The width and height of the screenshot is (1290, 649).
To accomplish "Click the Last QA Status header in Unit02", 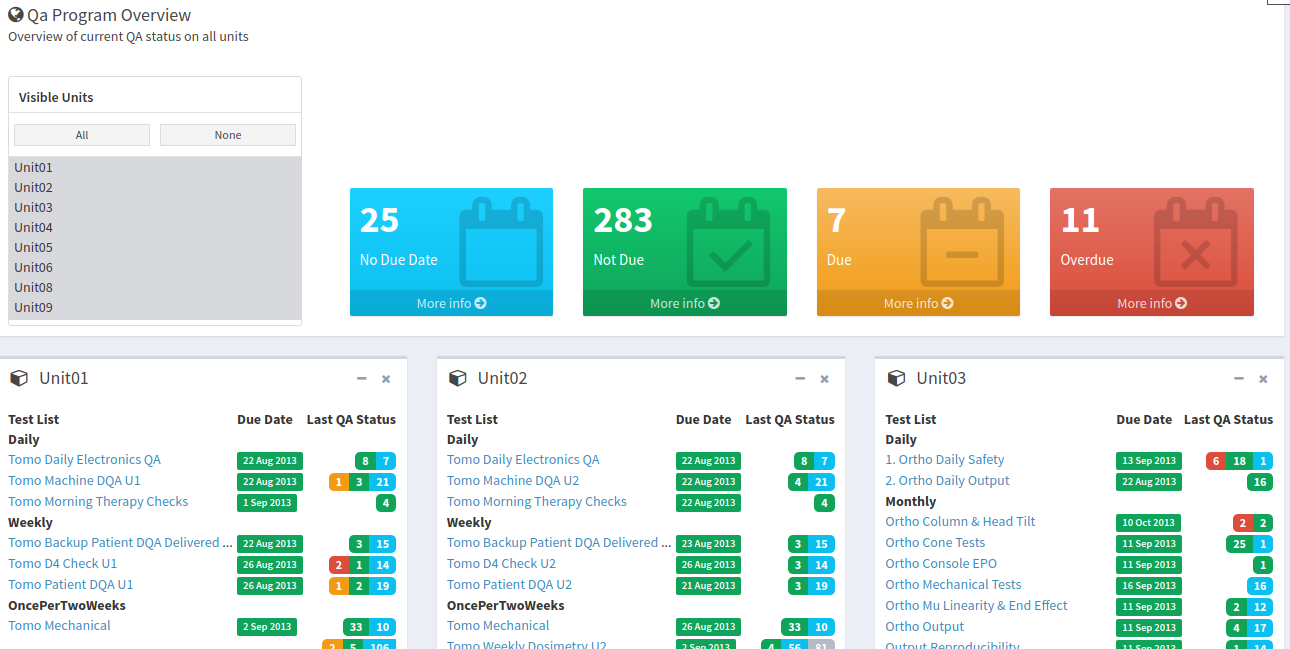I will point(790,420).
